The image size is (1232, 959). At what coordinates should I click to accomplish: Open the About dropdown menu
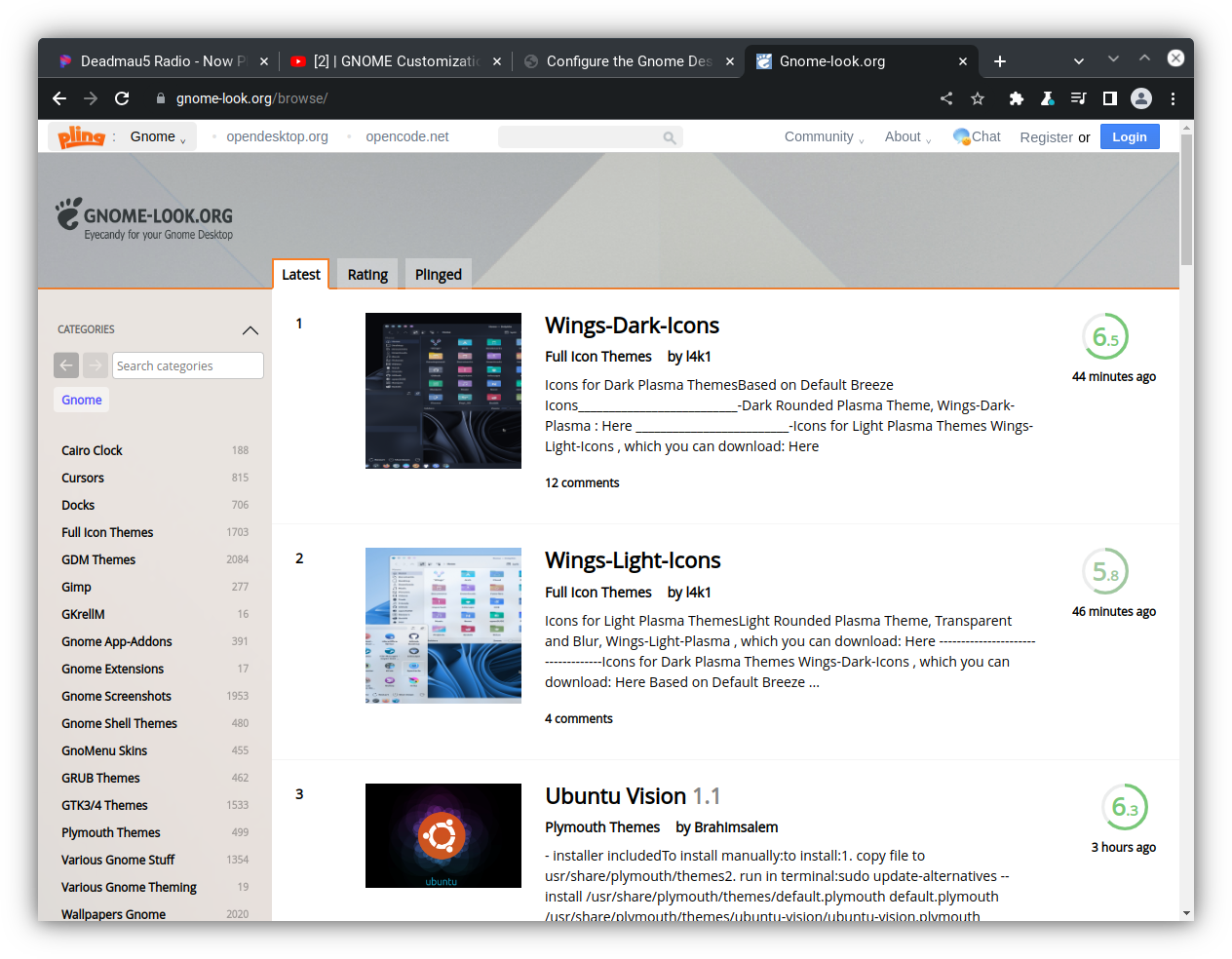tap(908, 137)
